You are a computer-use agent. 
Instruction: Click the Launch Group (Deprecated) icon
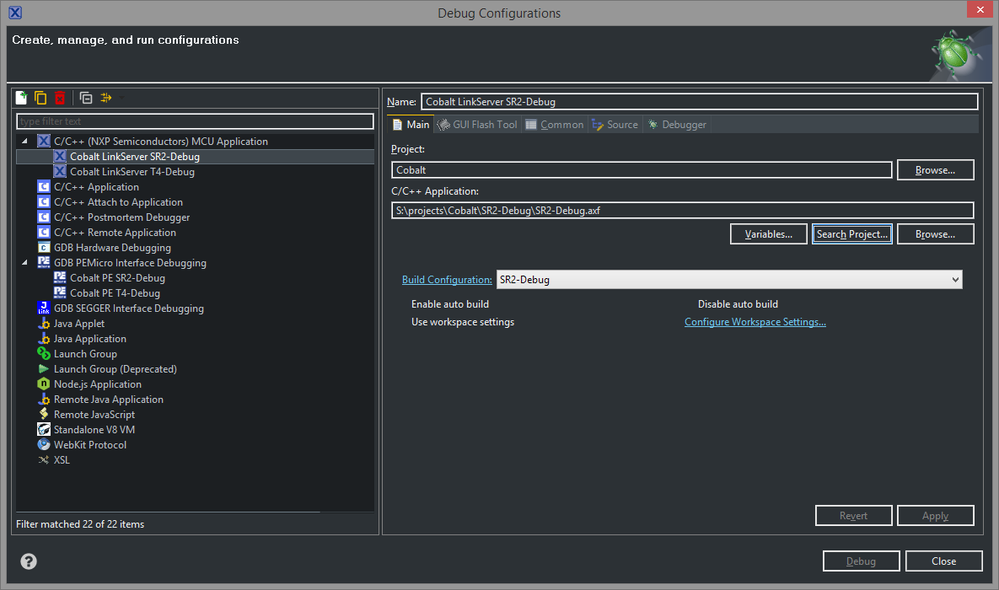coord(43,369)
